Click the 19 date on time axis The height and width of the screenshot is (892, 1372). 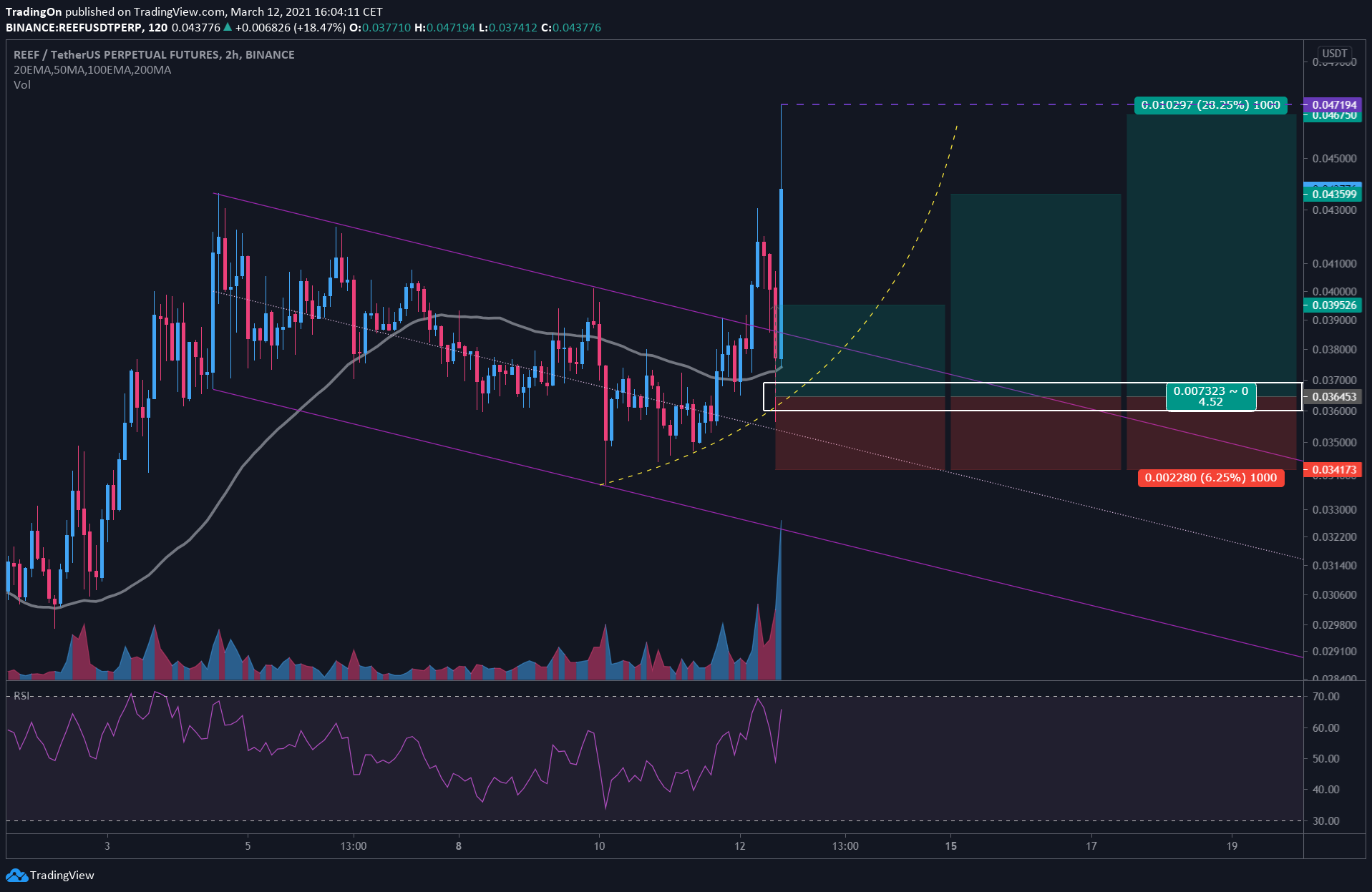click(x=1232, y=846)
